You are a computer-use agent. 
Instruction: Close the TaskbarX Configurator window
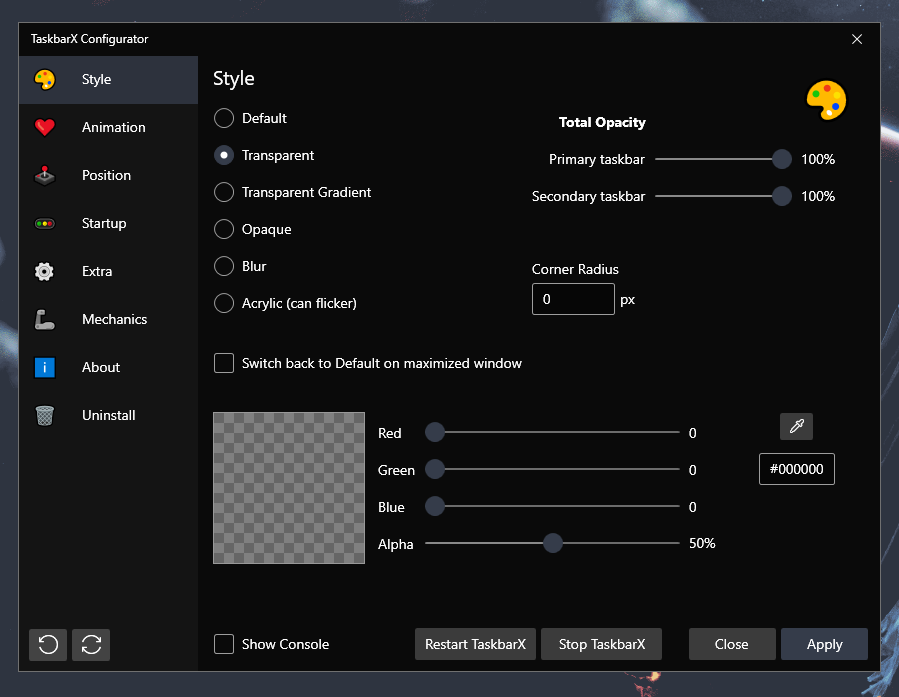click(x=857, y=39)
